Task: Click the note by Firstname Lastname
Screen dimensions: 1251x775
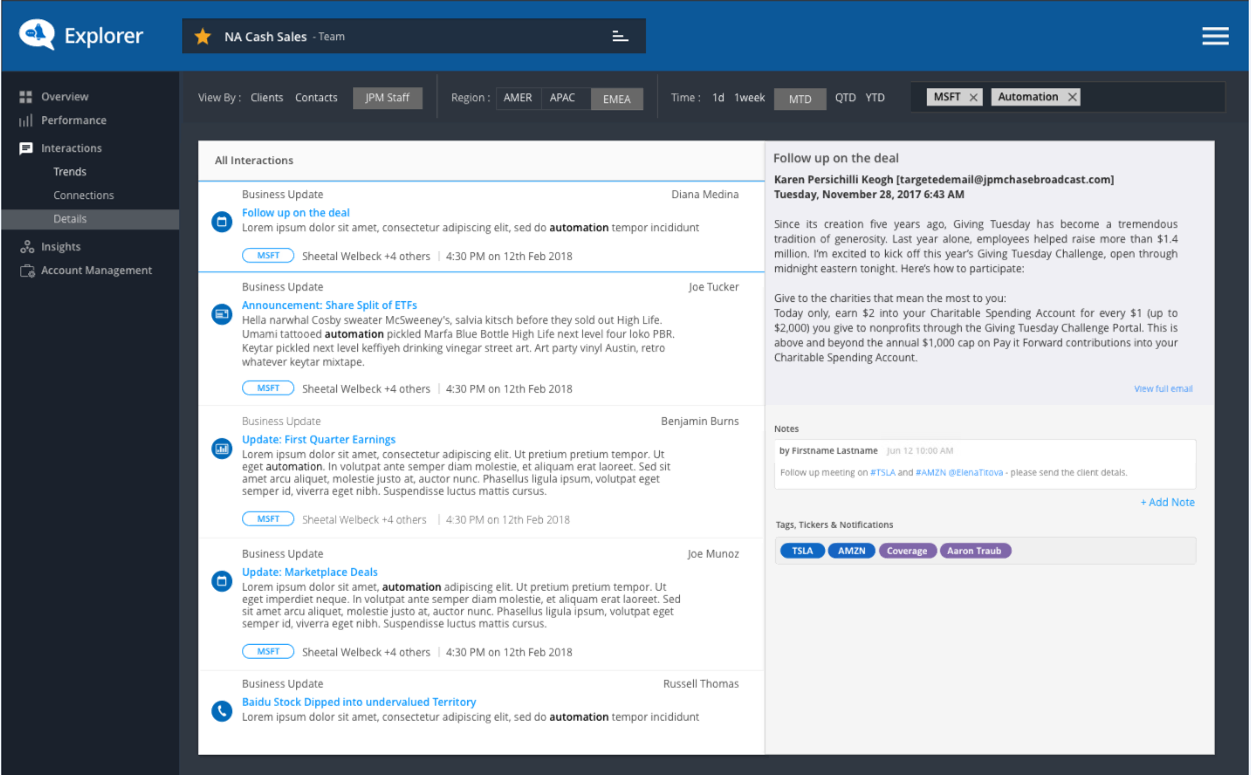Action: pos(985,463)
